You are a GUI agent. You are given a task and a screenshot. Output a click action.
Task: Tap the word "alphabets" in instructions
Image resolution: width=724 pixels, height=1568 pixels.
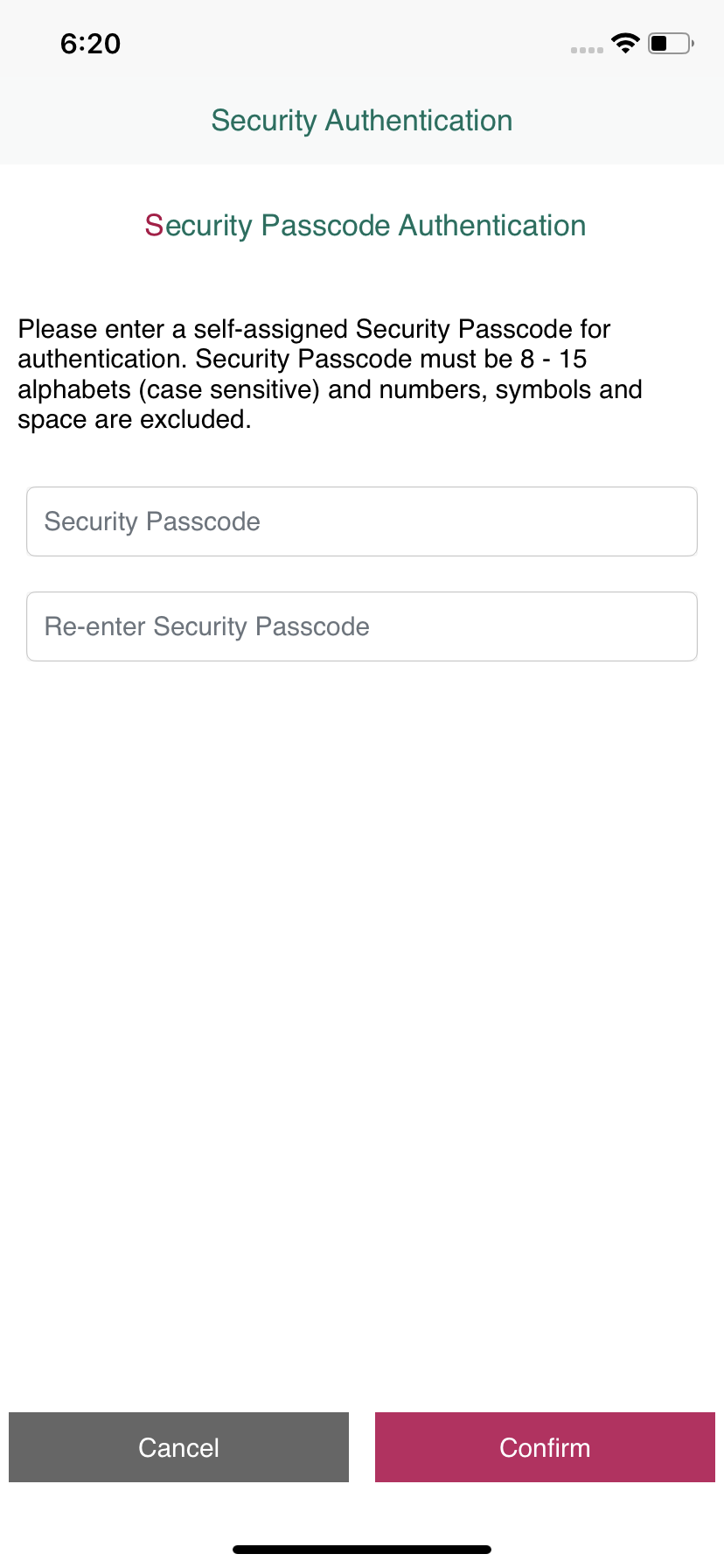click(74, 389)
